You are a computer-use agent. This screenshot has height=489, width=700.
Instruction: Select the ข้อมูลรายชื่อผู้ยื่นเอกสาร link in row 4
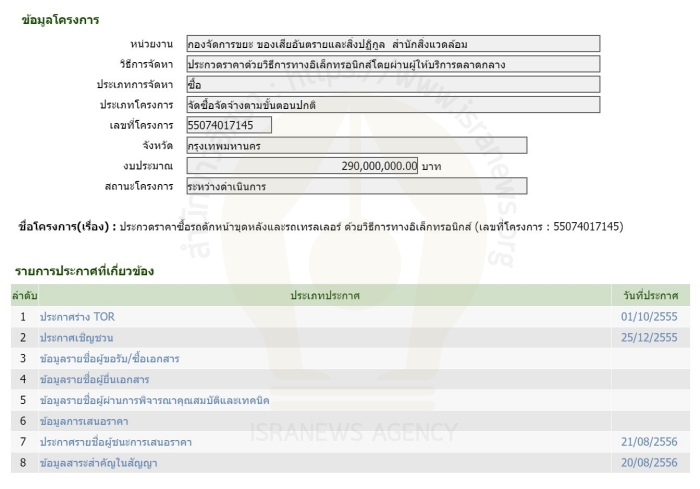(94, 380)
